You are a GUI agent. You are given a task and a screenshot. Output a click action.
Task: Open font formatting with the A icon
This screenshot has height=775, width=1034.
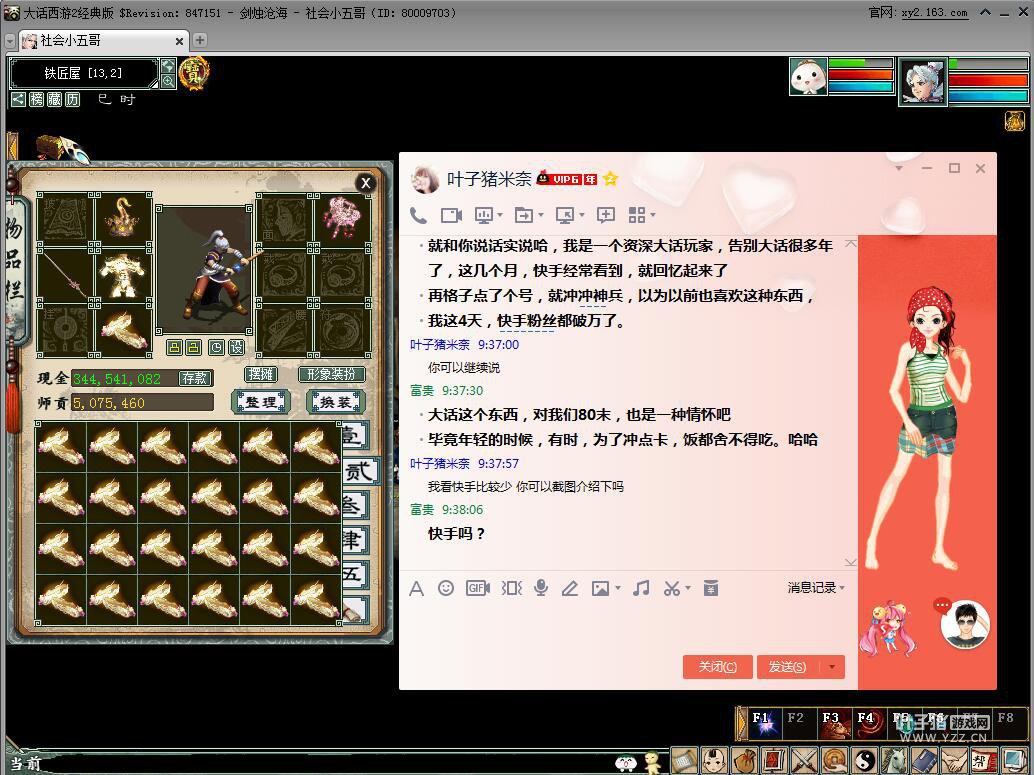coord(416,588)
